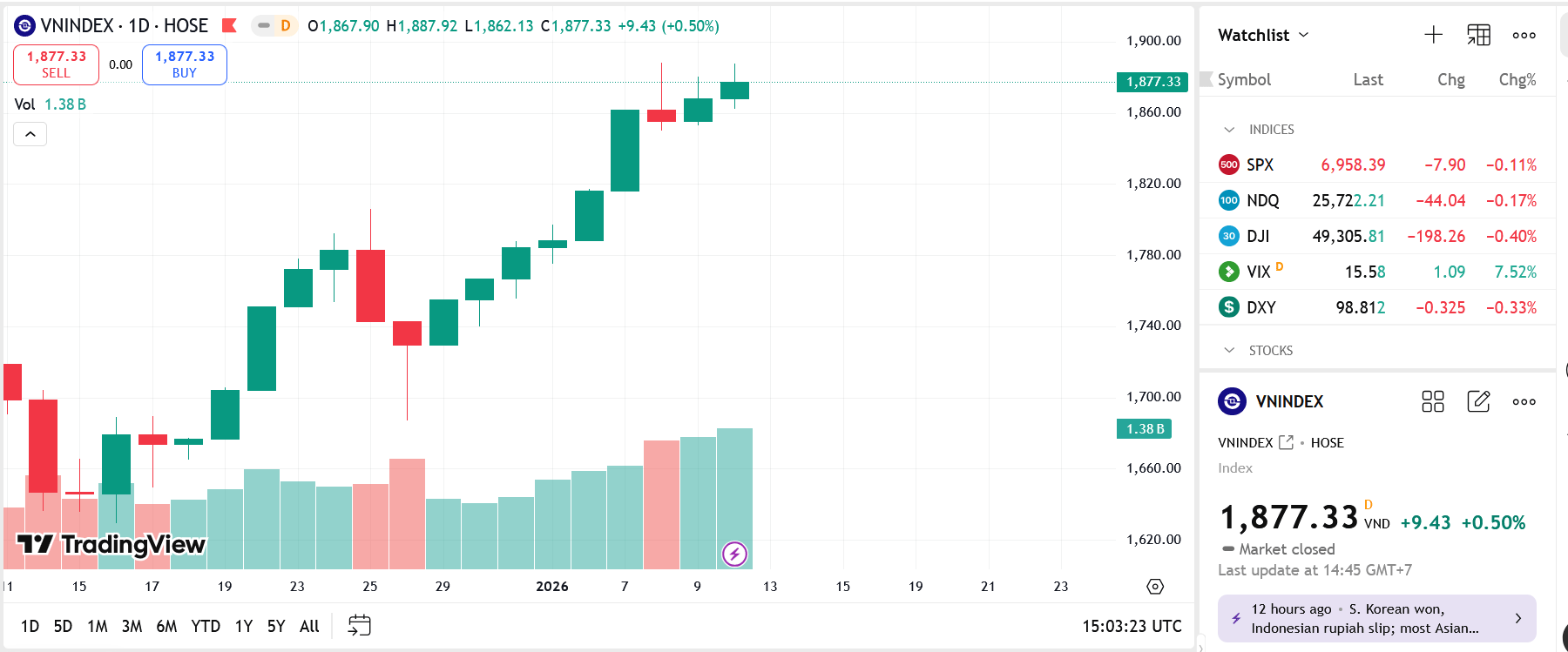Click the Go-to-date icon beside All

tap(357, 625)
